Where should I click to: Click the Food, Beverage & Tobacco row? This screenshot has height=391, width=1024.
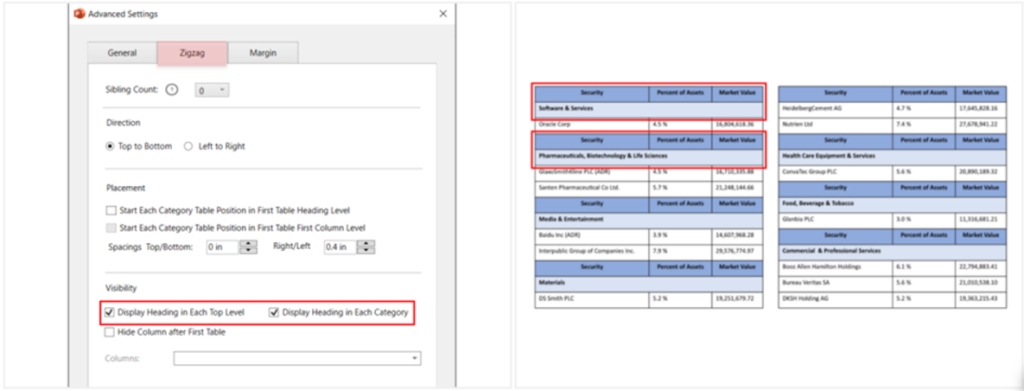(x=892, y=203)
